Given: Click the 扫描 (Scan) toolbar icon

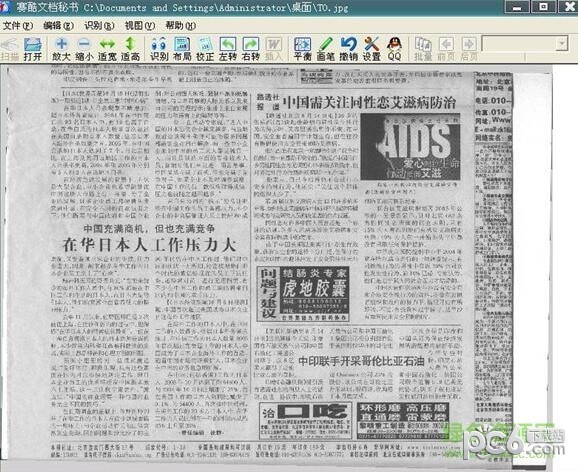Looking at the screenshot, I should [9, 49].
